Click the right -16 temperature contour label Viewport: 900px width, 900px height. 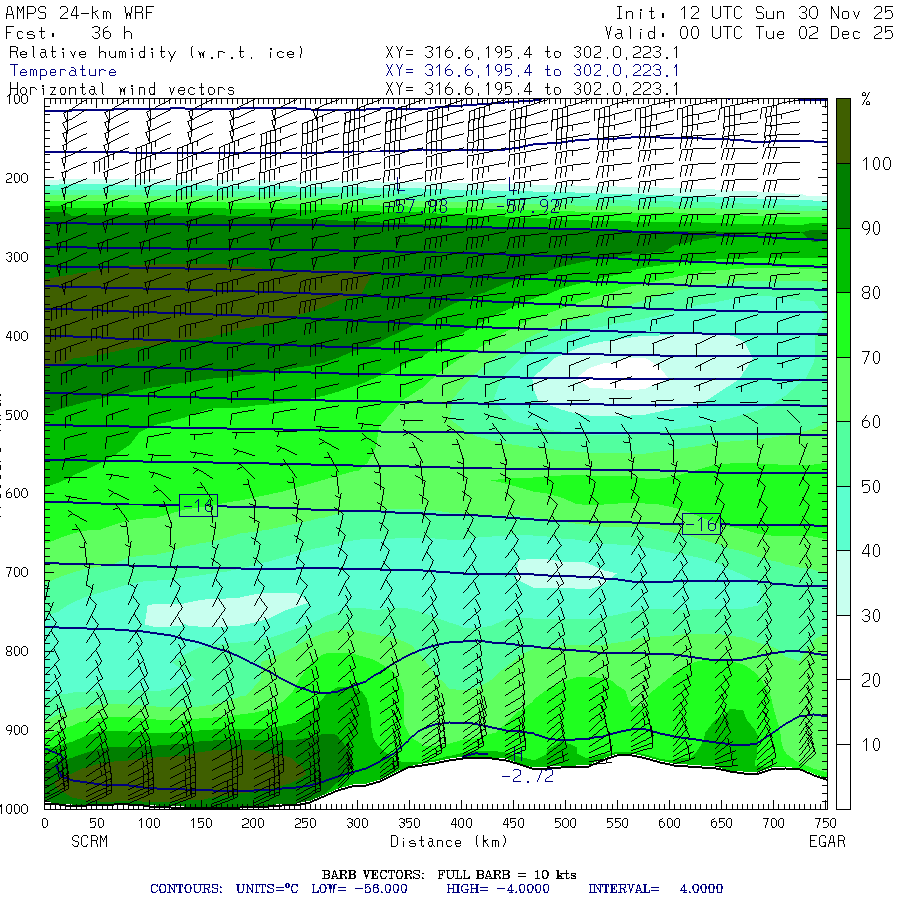pyautogui.click(x=701, y=524)
